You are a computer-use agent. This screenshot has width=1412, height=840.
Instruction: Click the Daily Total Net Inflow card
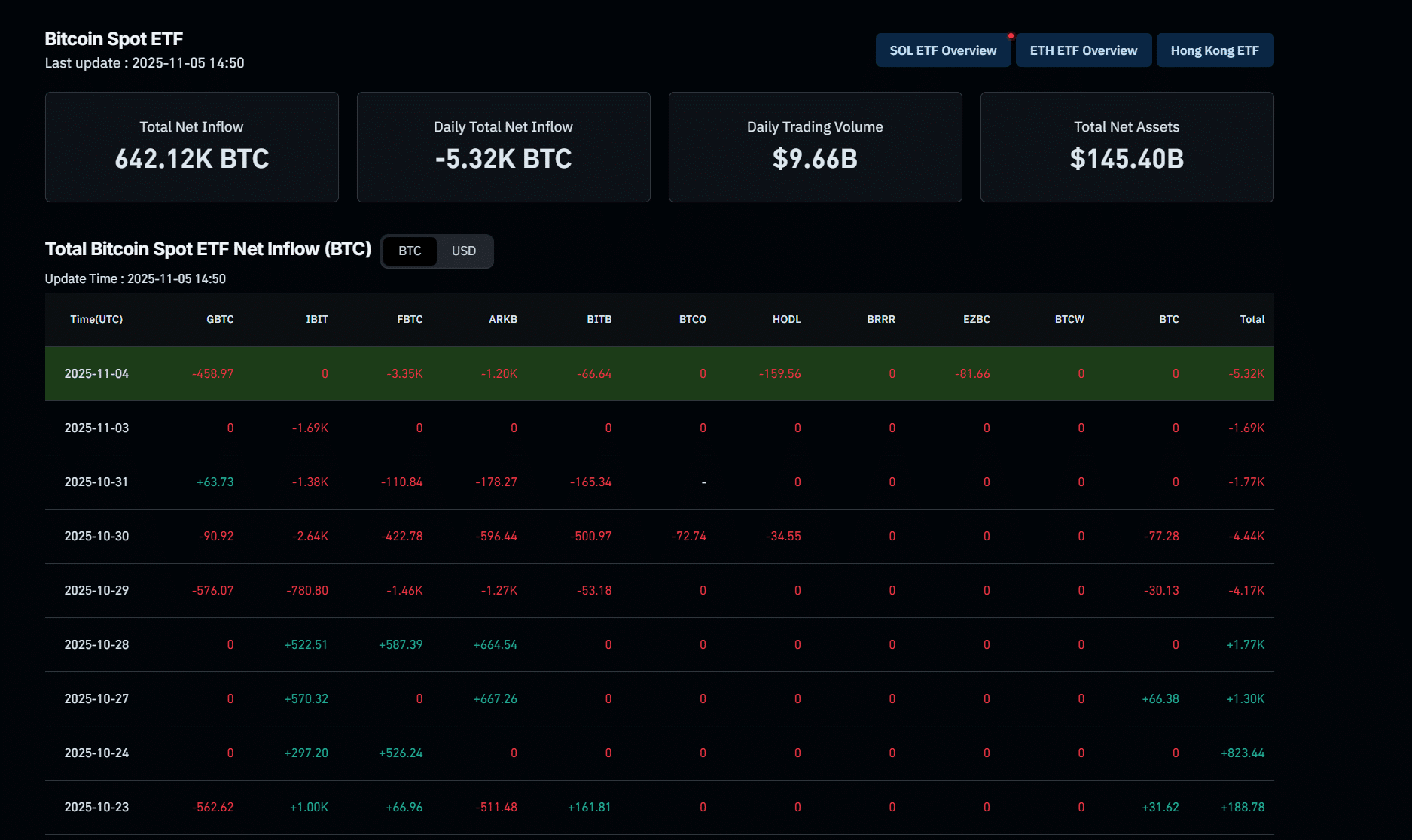(503, 147)
